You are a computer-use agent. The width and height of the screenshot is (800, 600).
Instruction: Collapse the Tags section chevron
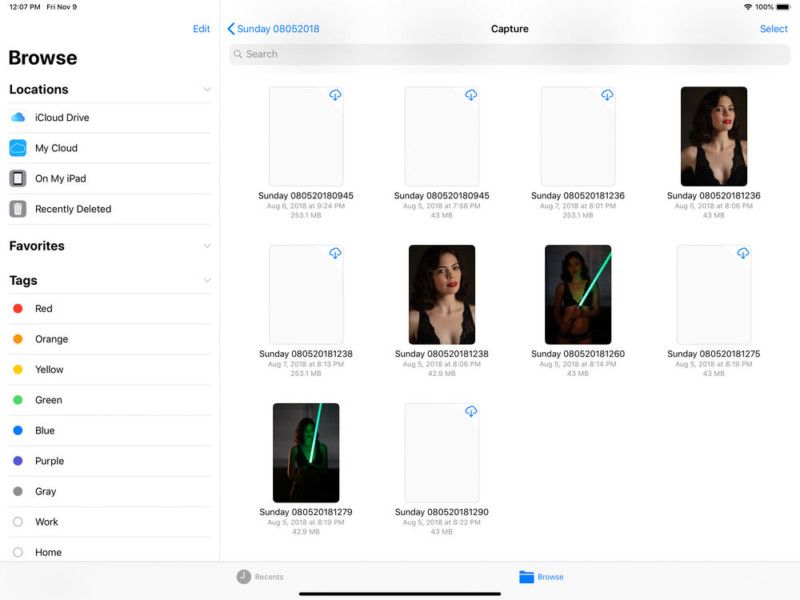coord(207,281)
